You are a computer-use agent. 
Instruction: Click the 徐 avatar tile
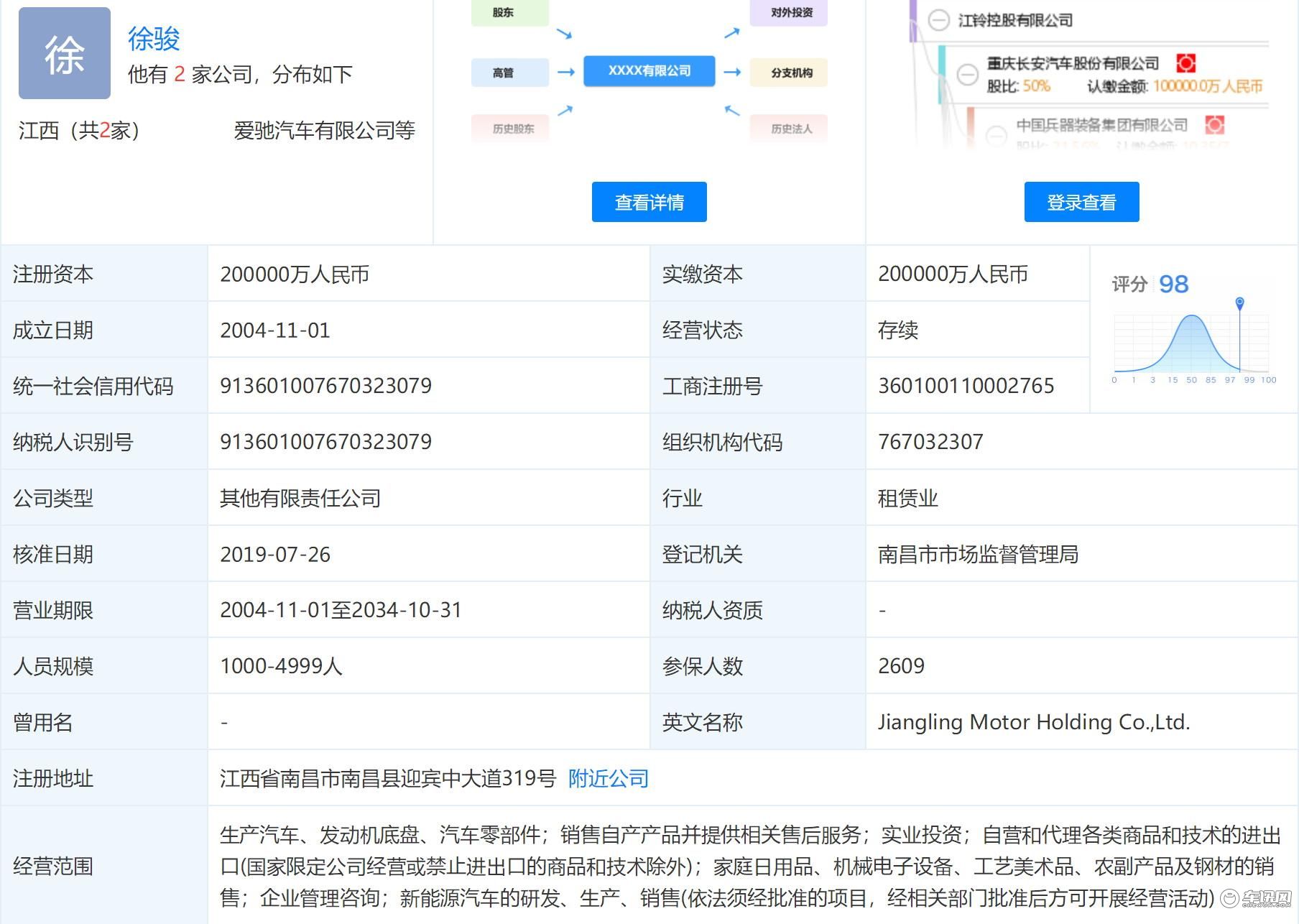click(x=65, y=53)
